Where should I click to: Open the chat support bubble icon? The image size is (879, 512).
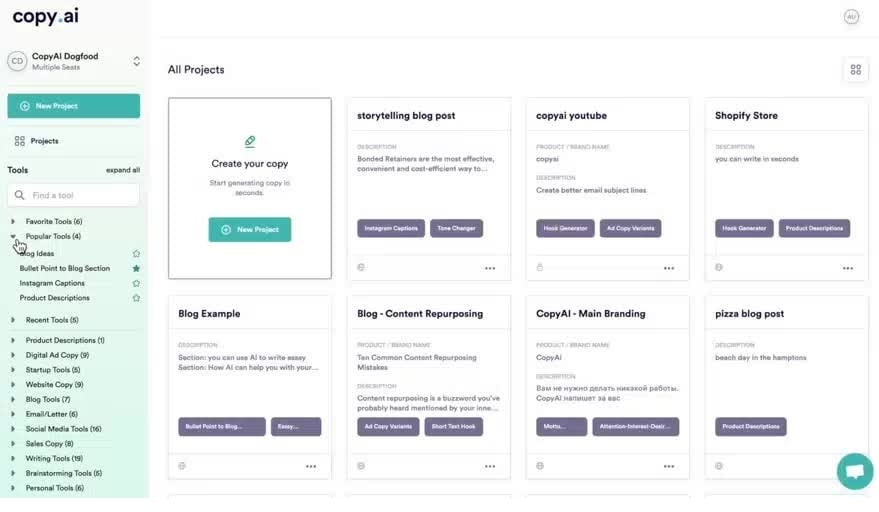tap(854, 471)
